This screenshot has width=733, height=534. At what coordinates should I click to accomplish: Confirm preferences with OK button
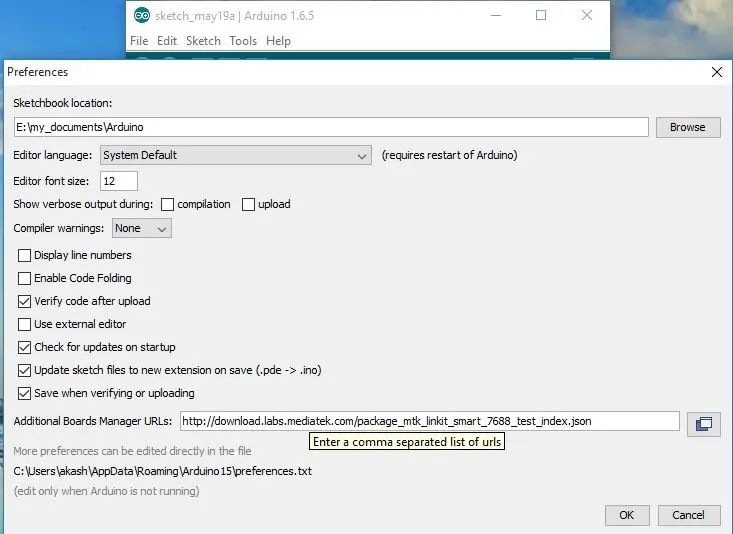point(627,515)
